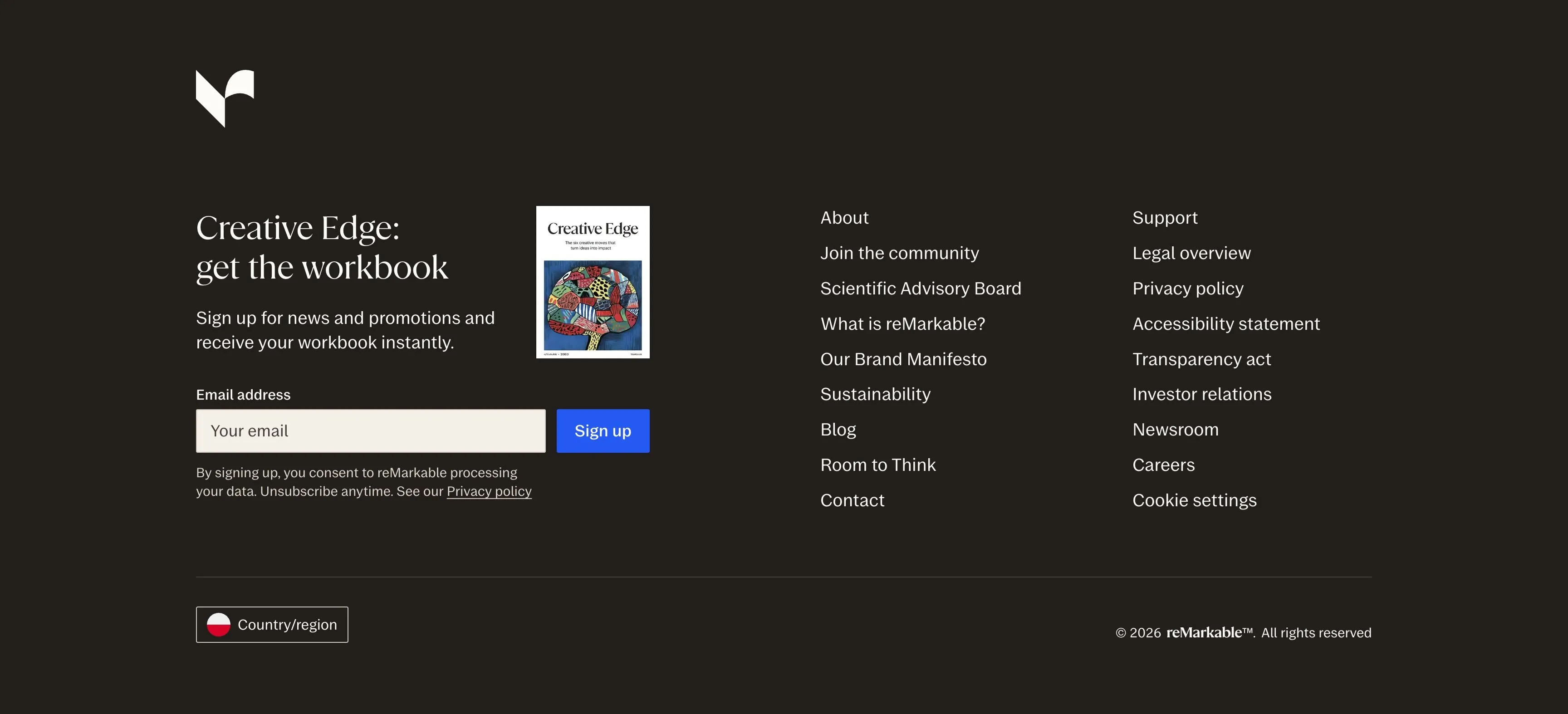1568x714 pixels.
Task: Click the Contact link
Action: coord(852,500)
